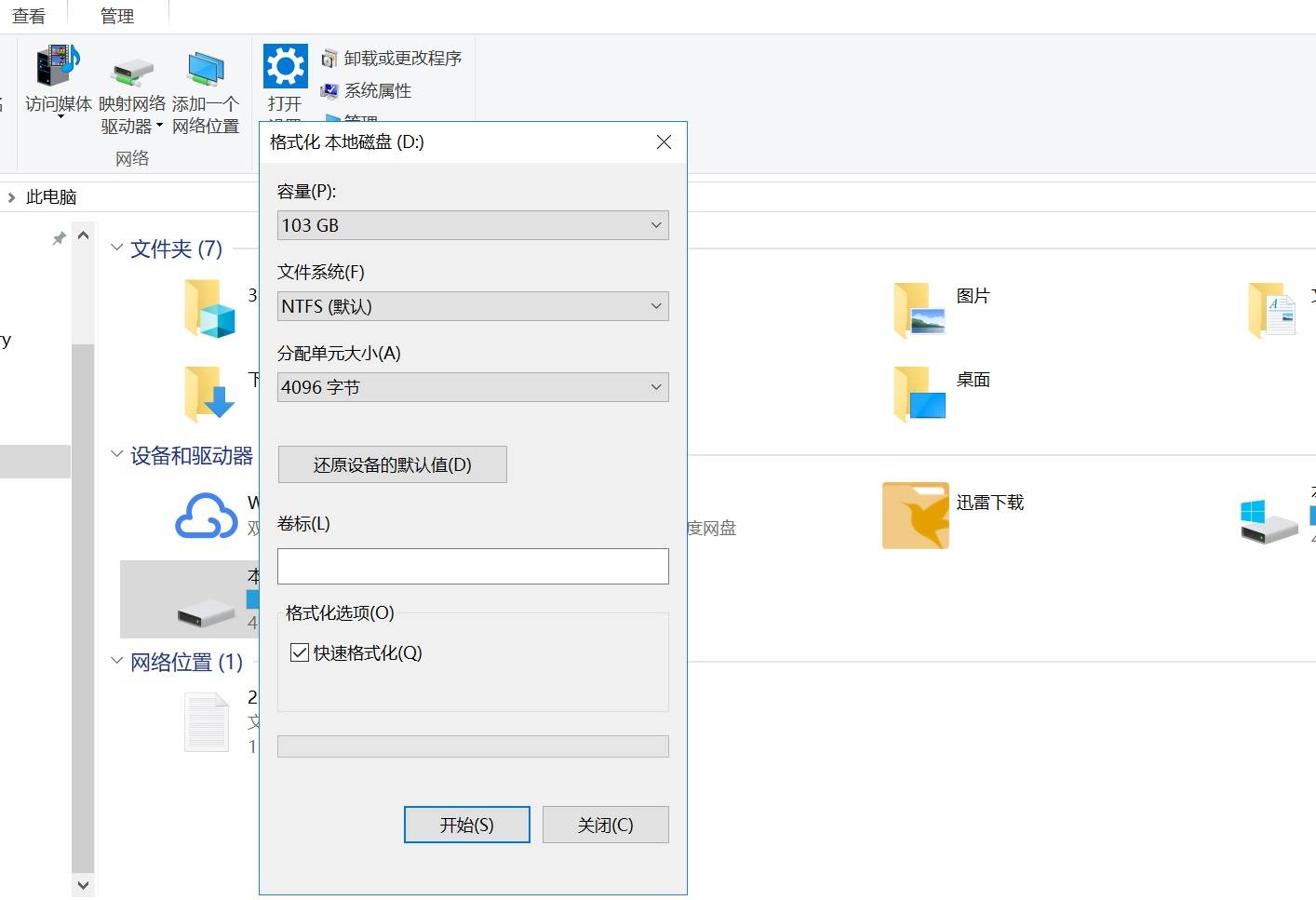Switch to the 查看 tab
The width and height of the screenshot is (1316, 900).
pos(27,15)
